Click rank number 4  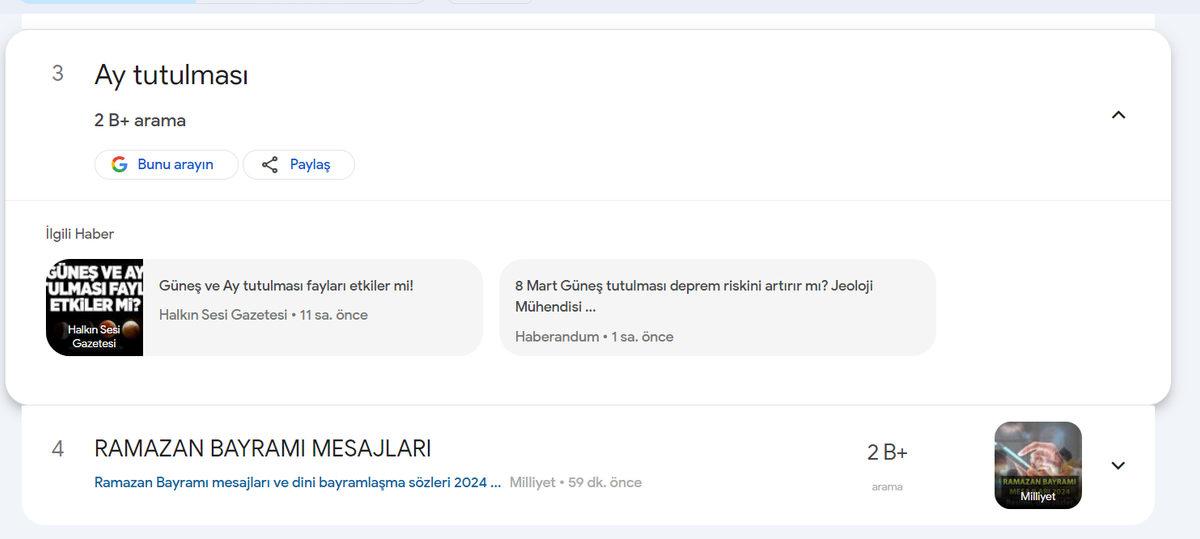click(58, 449)
